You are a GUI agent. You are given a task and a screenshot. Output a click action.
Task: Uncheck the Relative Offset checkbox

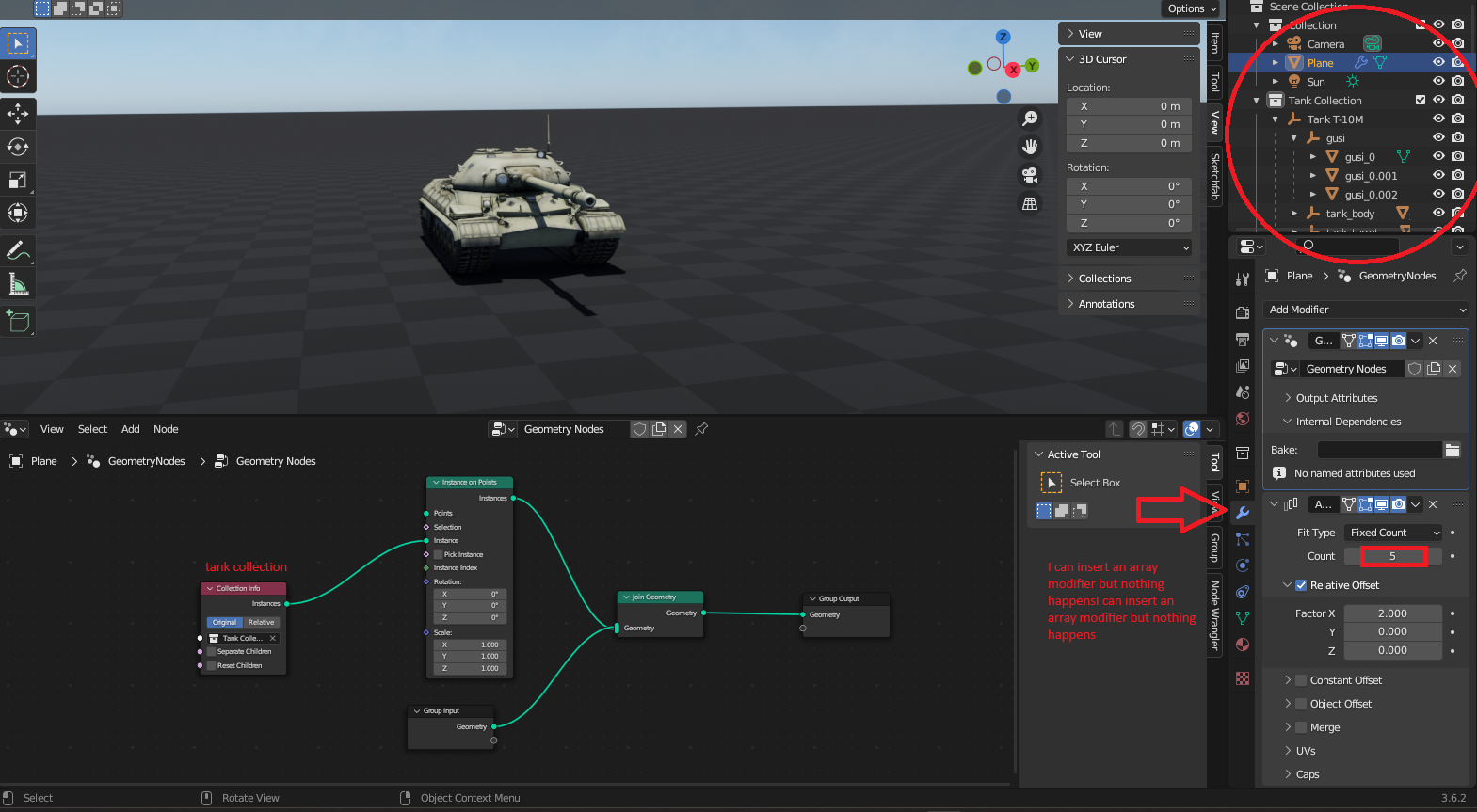pyautogui.click(x=1301, y=585)
